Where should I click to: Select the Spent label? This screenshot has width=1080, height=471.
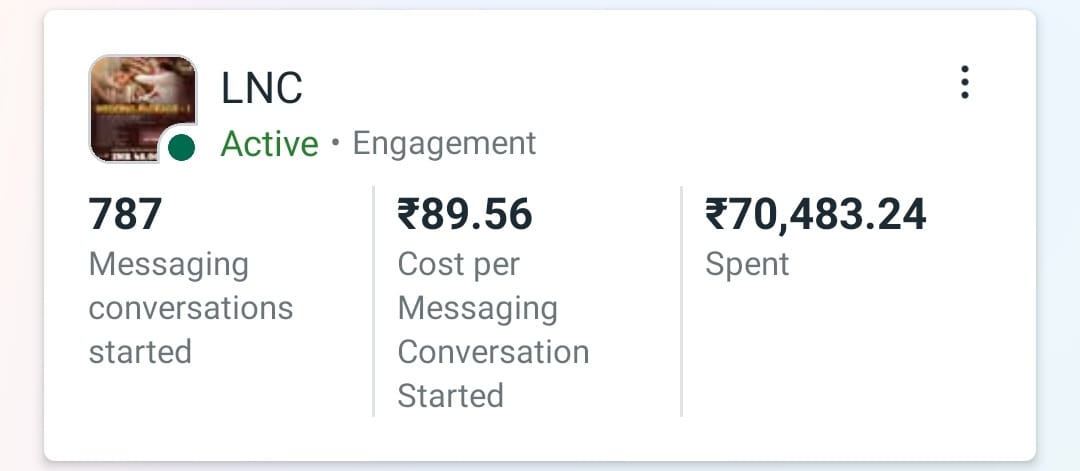[747, 264]
